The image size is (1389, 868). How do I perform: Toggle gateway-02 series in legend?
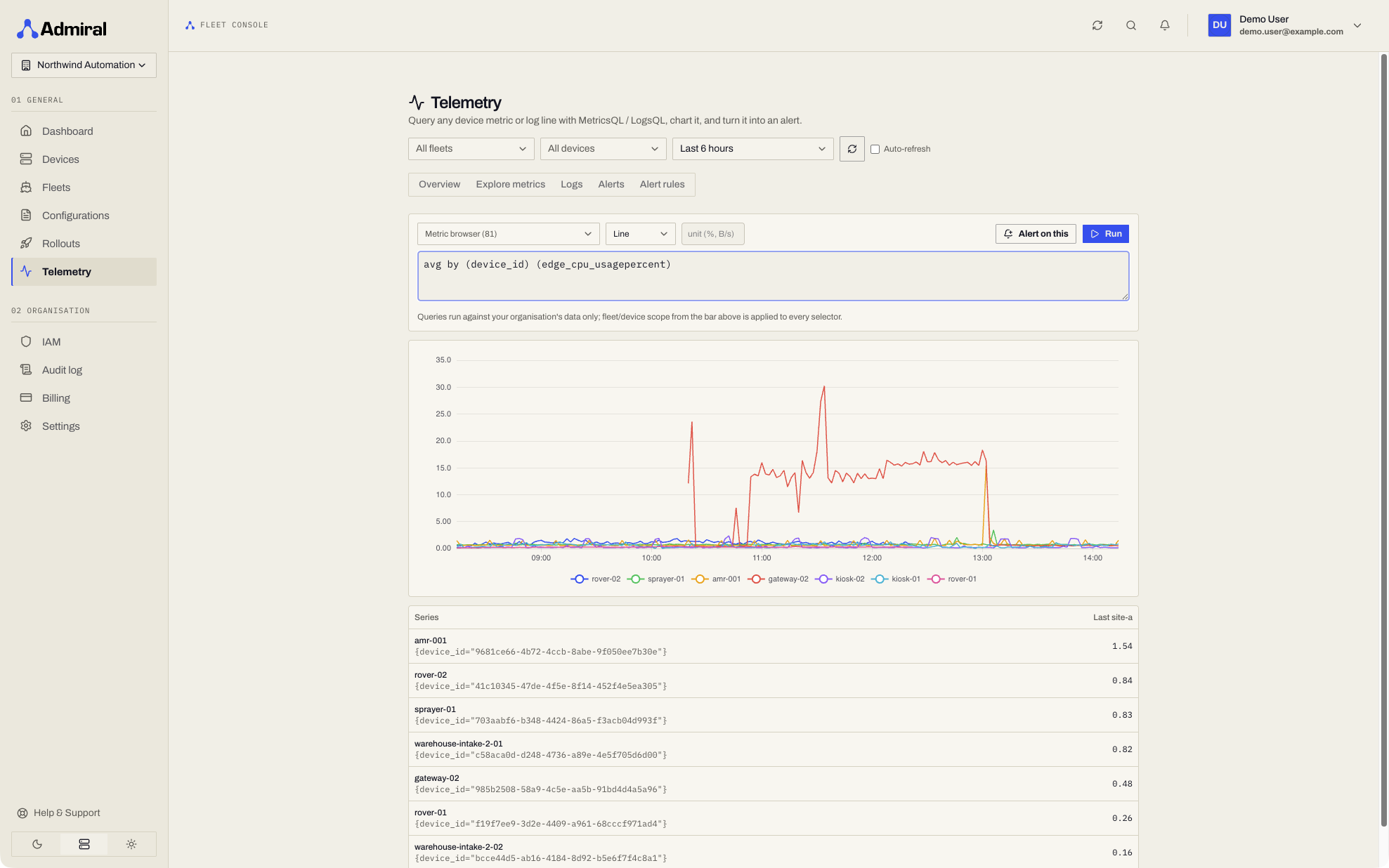pos(778,579)
